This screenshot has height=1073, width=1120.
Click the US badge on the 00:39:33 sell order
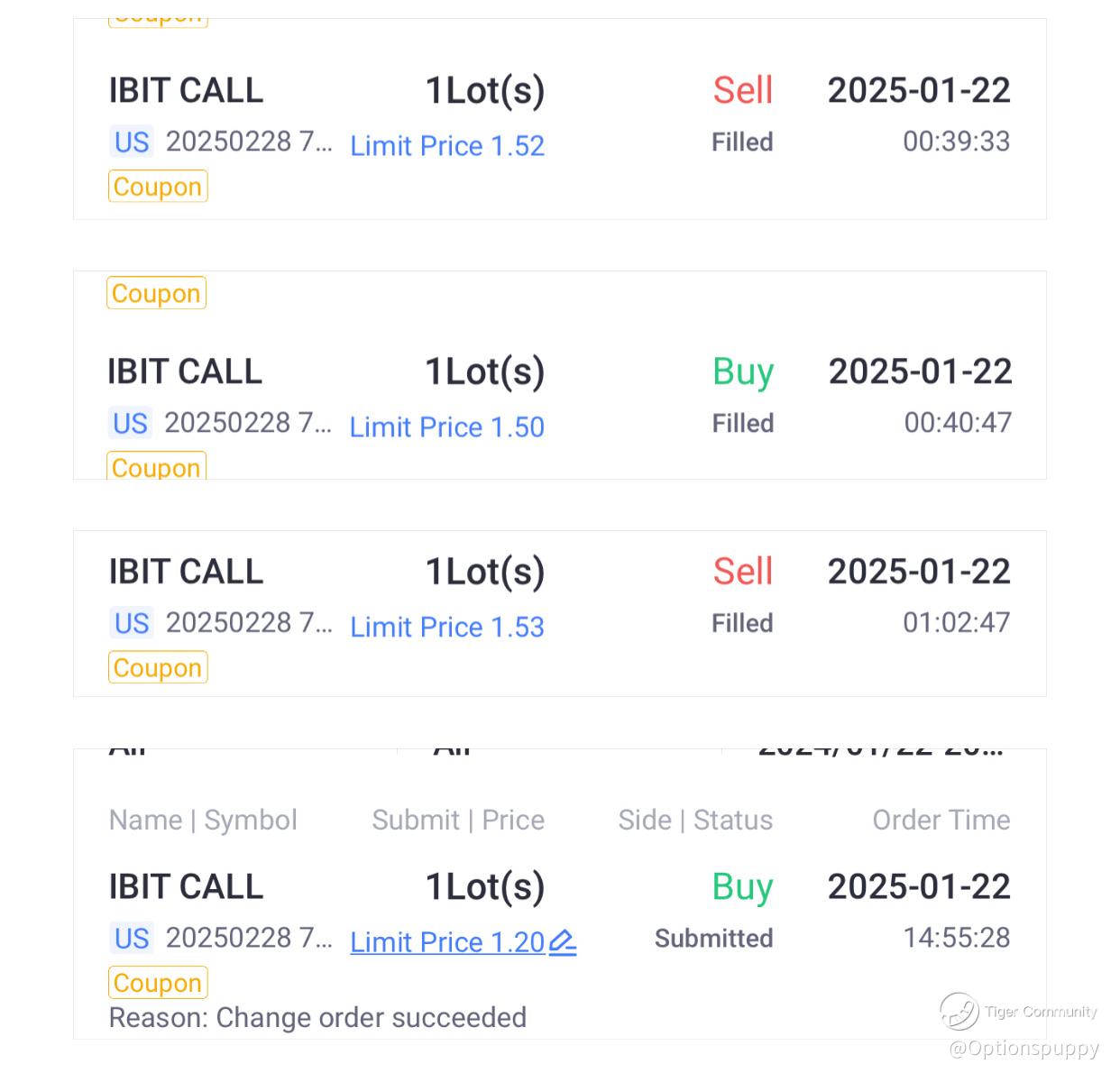pos(132,142)
